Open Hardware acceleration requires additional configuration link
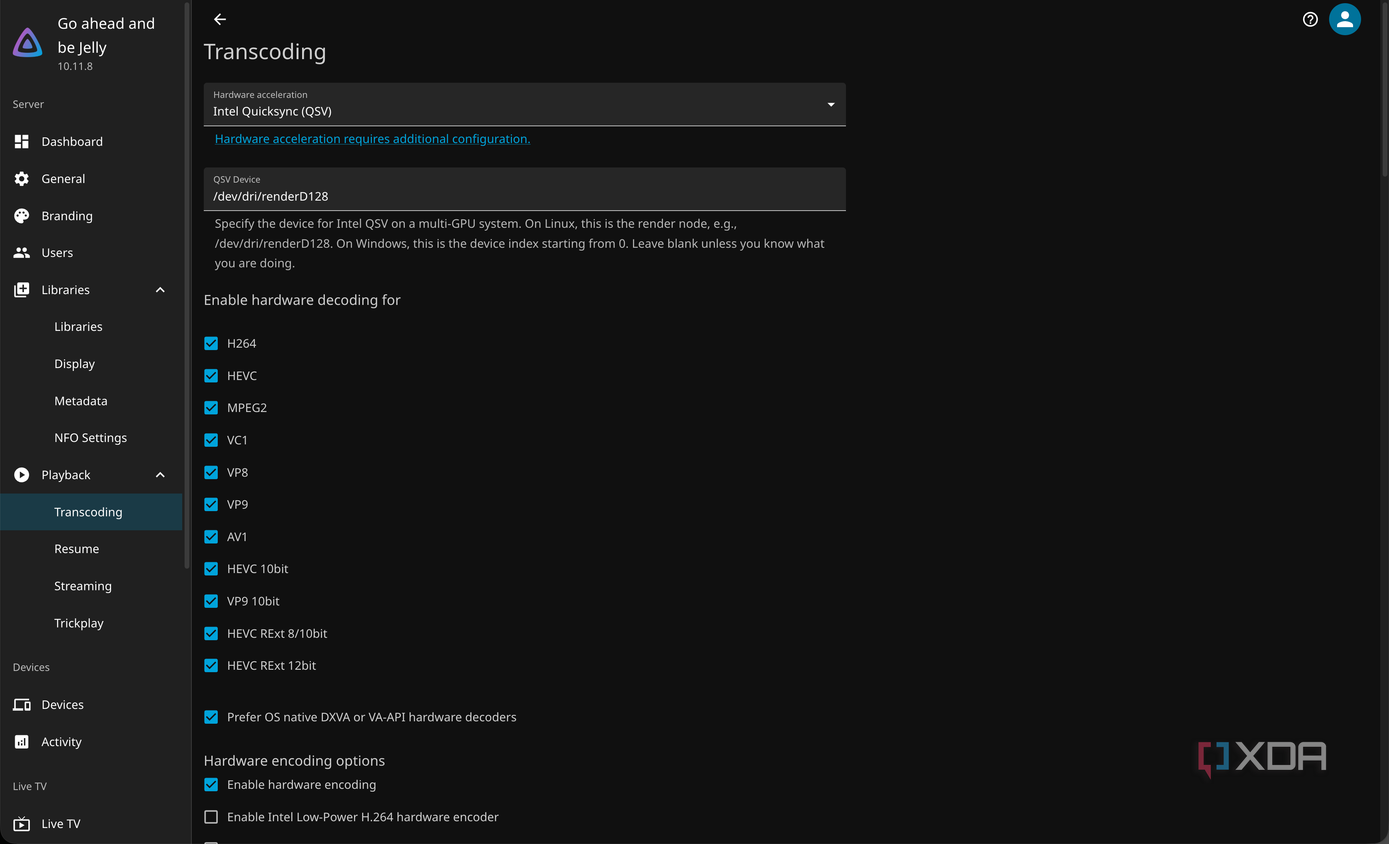 click(372, 139)
